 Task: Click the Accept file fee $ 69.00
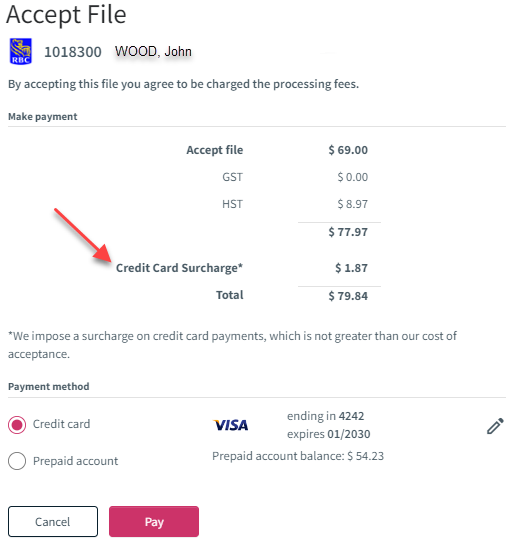coord(348,150)
